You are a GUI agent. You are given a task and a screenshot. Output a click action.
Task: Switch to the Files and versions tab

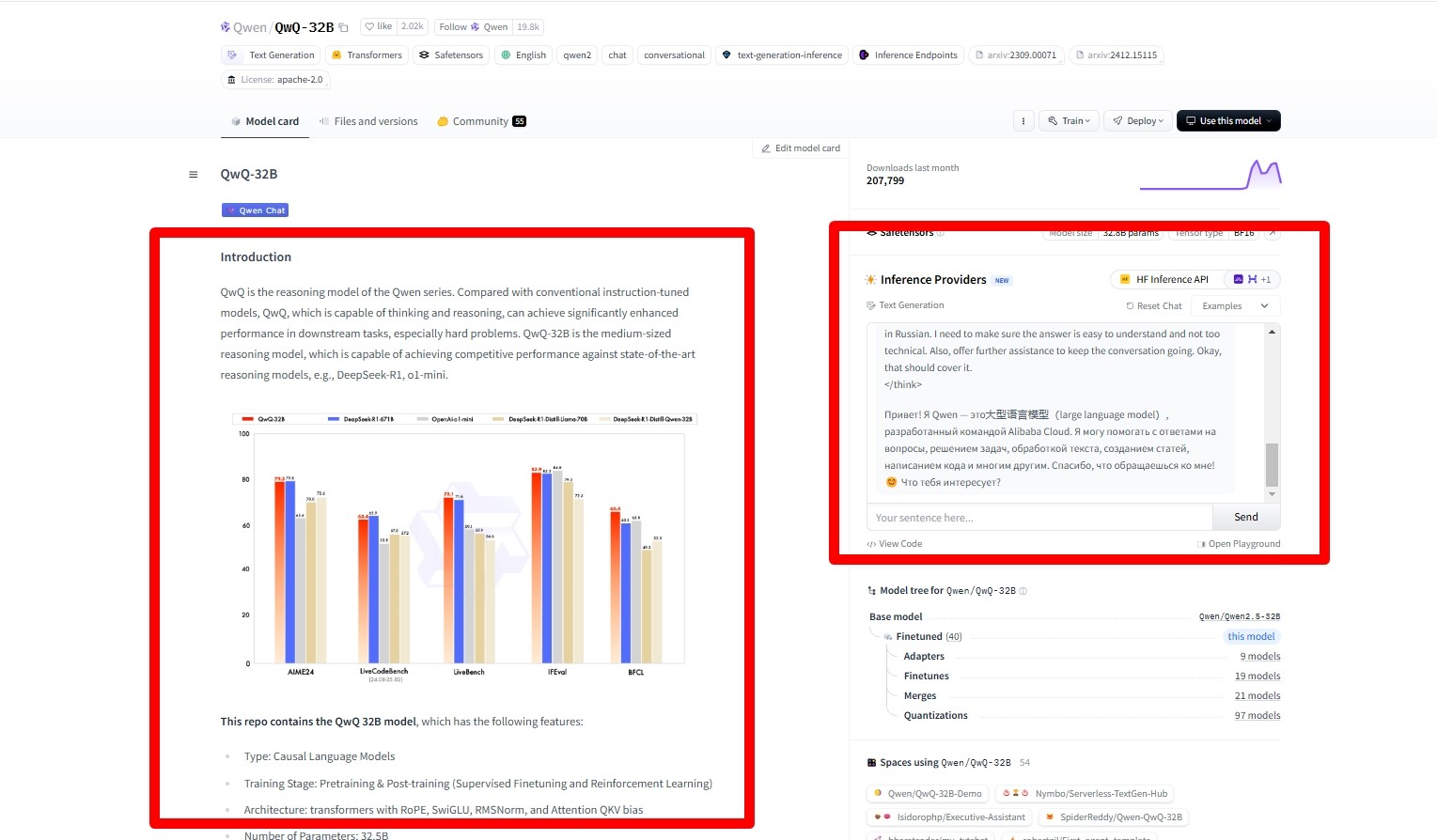tap(368, 121)
